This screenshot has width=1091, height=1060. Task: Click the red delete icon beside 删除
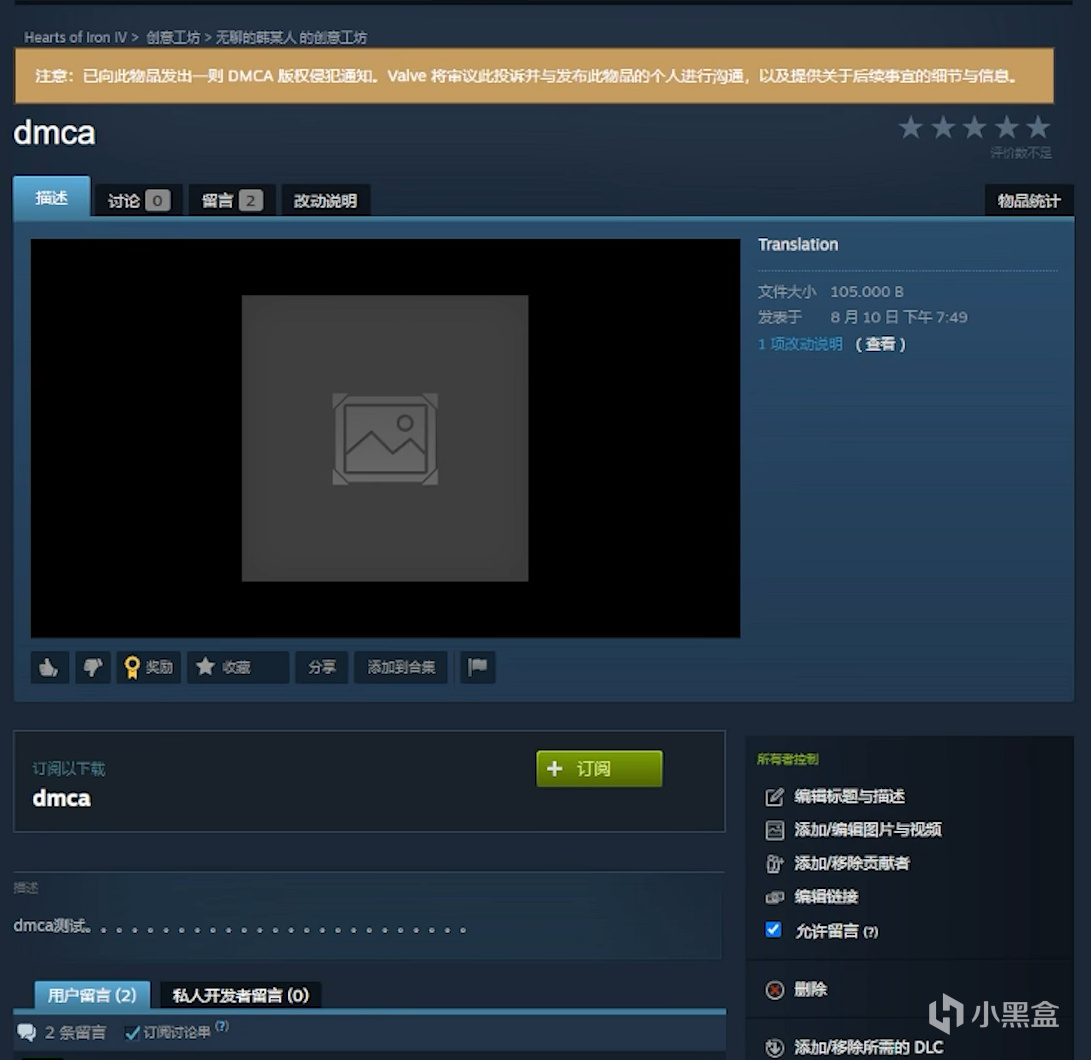pos(774,990)
